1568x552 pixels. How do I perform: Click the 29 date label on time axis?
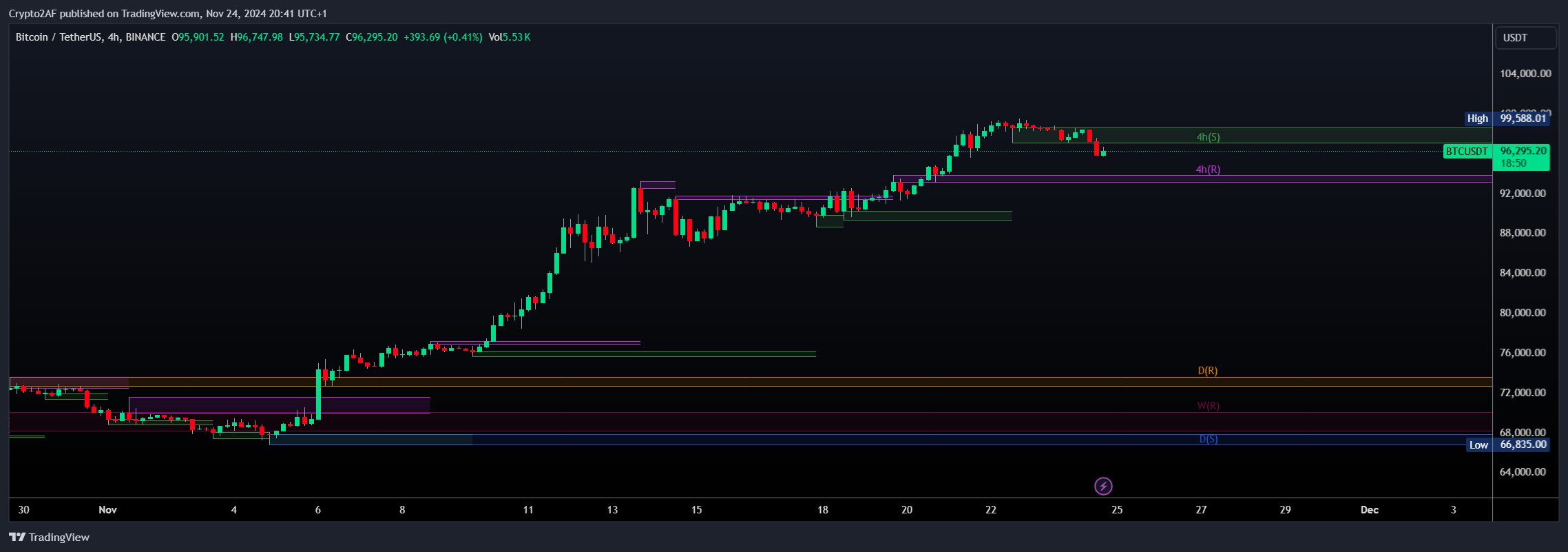tap(1285, 510)
